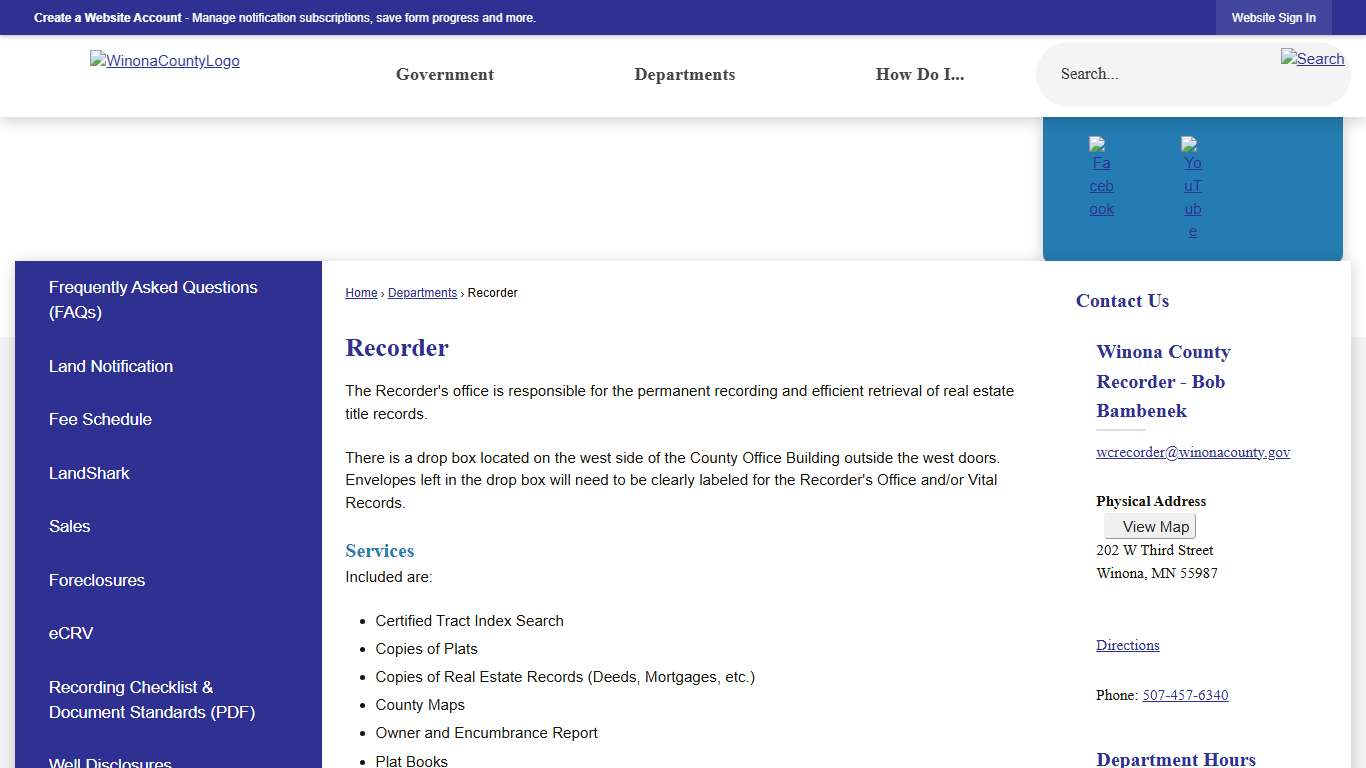This screenshot has width=1366, height=768.
Task: Click the wcrecorder email address
Action: pyautogui.click(x=1192, y=452)
